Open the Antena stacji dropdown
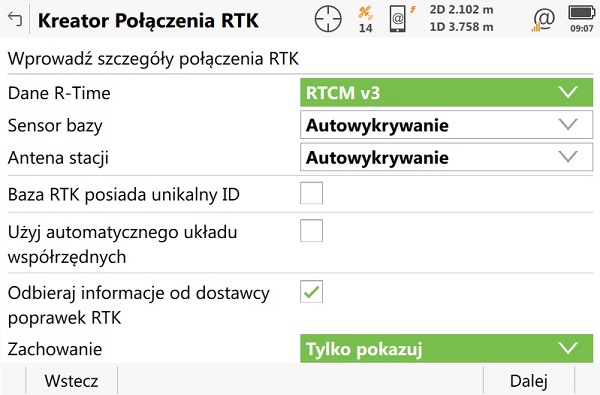 tap(447, 157)
